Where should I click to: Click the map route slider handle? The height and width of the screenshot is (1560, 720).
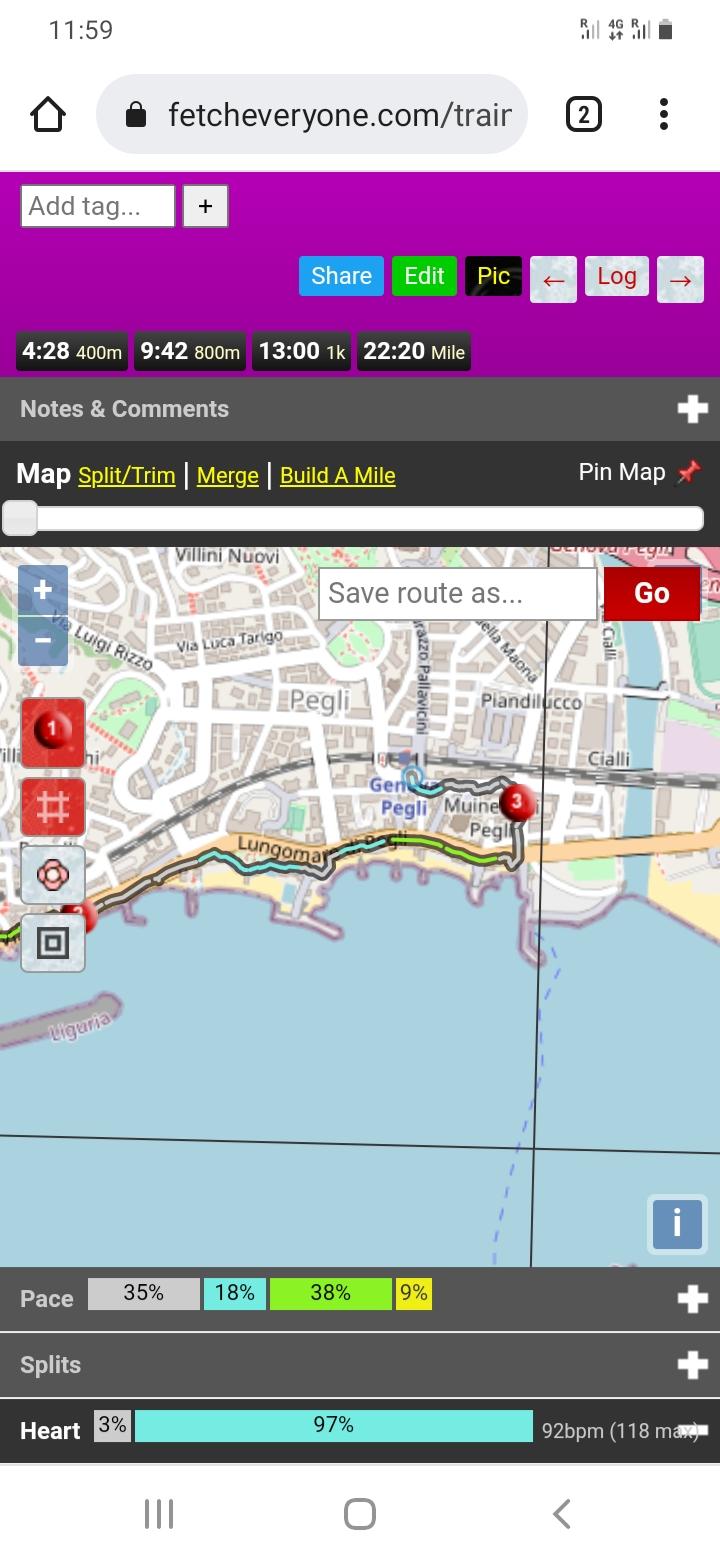20,518
